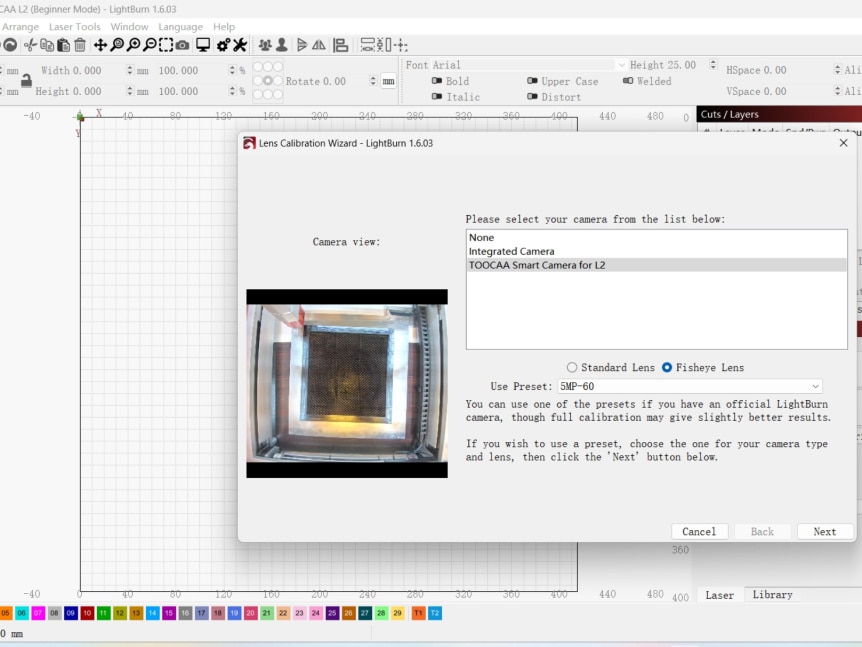Screen dimensions: 862x647
Task: Open the Help menu
Action: (224, 27)
